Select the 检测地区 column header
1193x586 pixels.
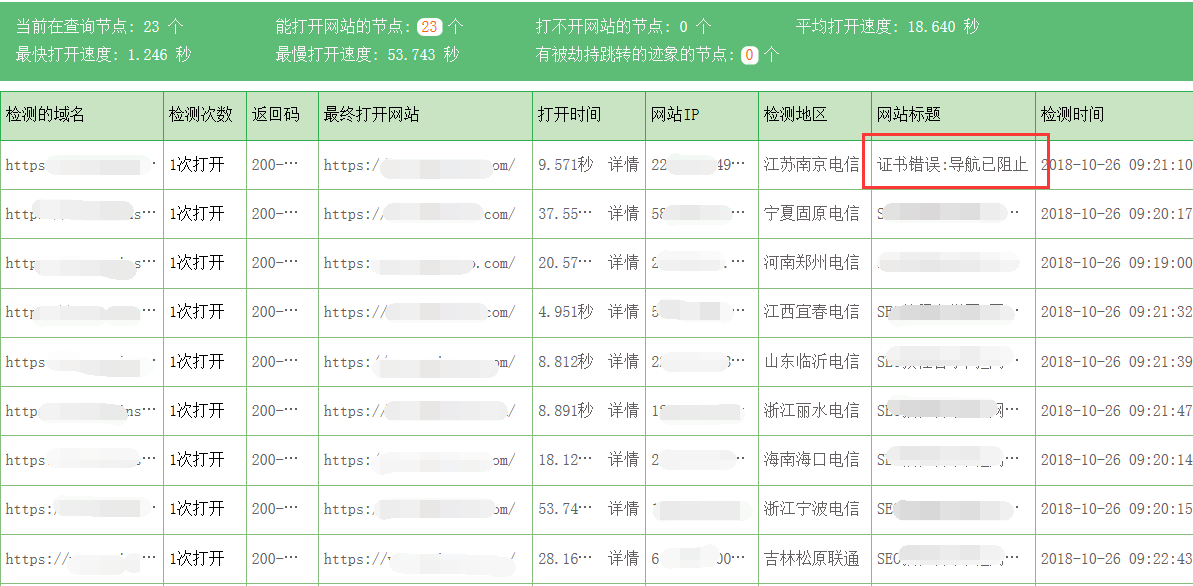(795, 115)
